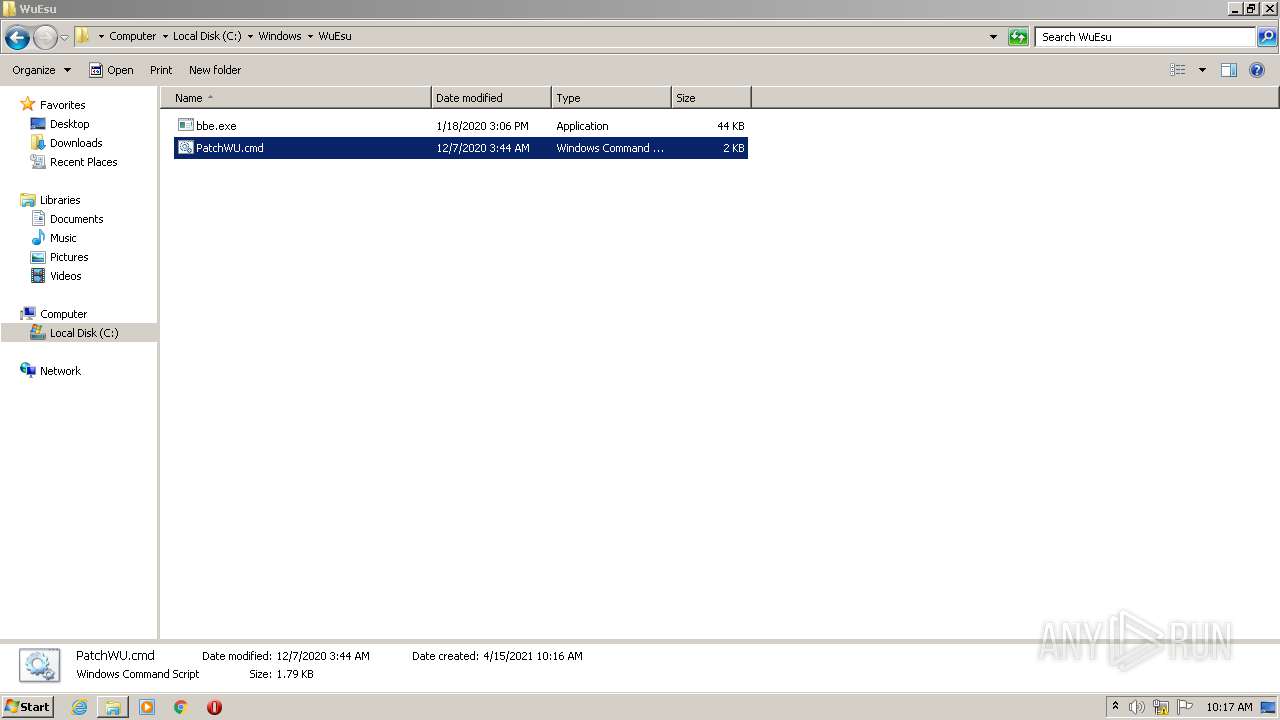Create a New folder from toolbar
Viewport: 1280px width, 720px height.
215,70
